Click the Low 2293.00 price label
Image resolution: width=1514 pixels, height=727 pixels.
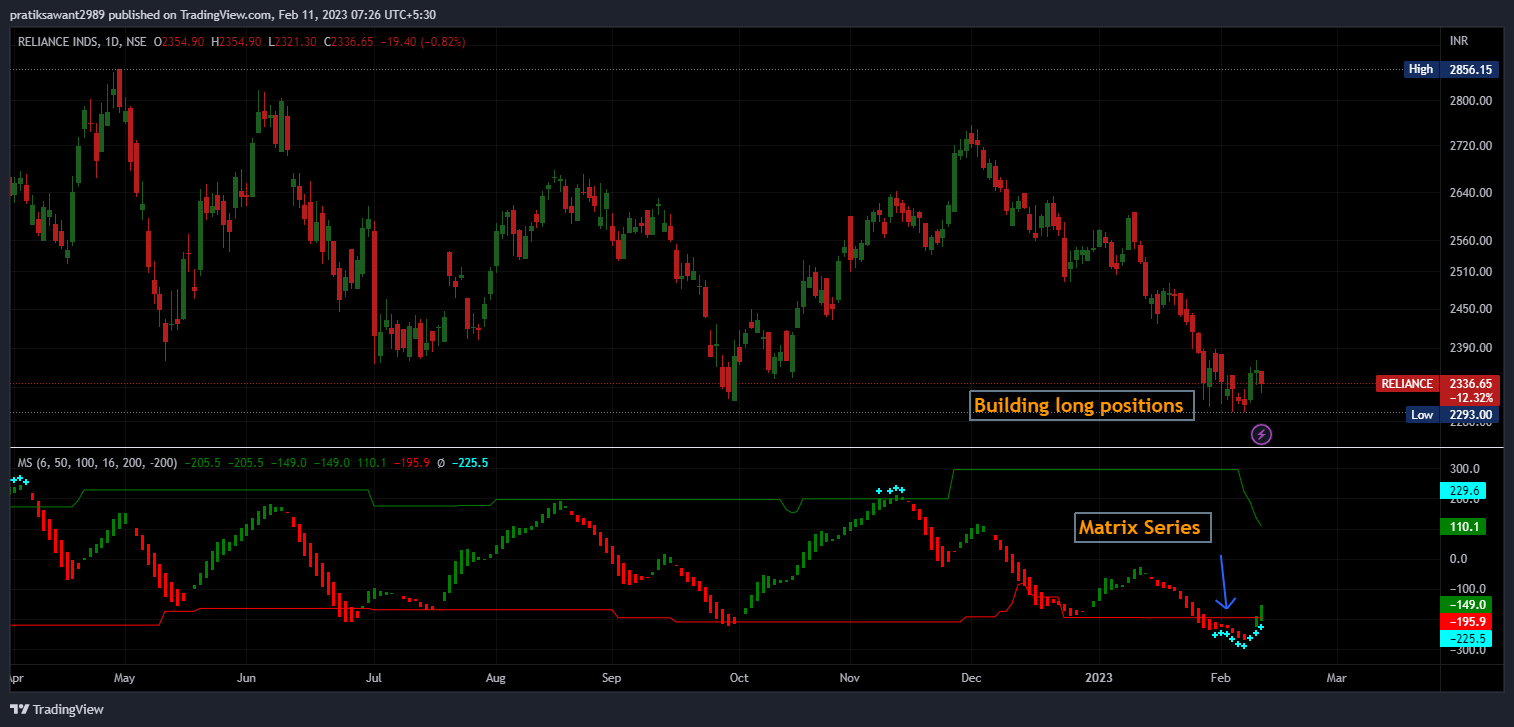(1451, 415)
